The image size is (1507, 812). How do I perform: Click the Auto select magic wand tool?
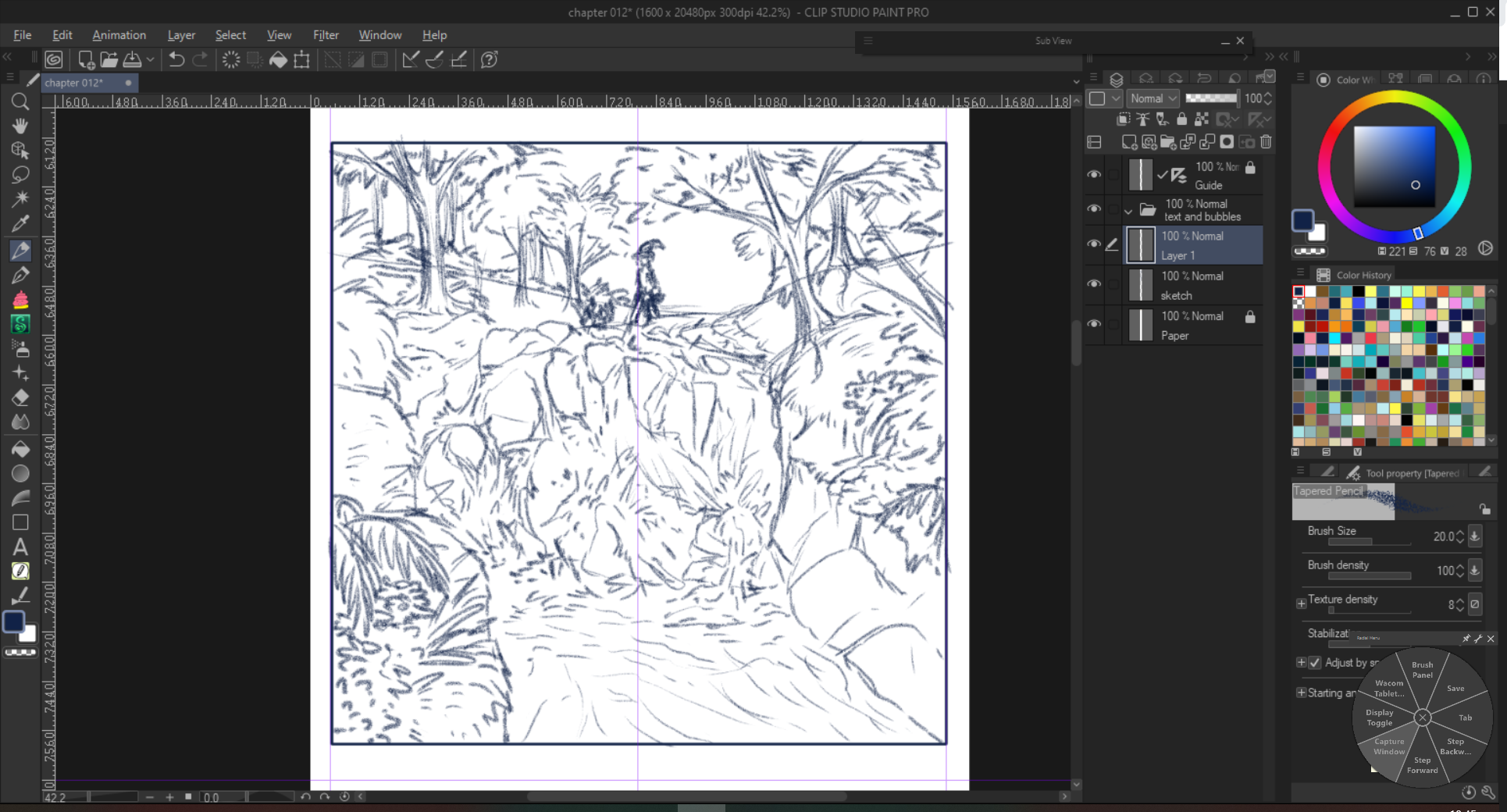pyautogui.click(x=20, y=199)
